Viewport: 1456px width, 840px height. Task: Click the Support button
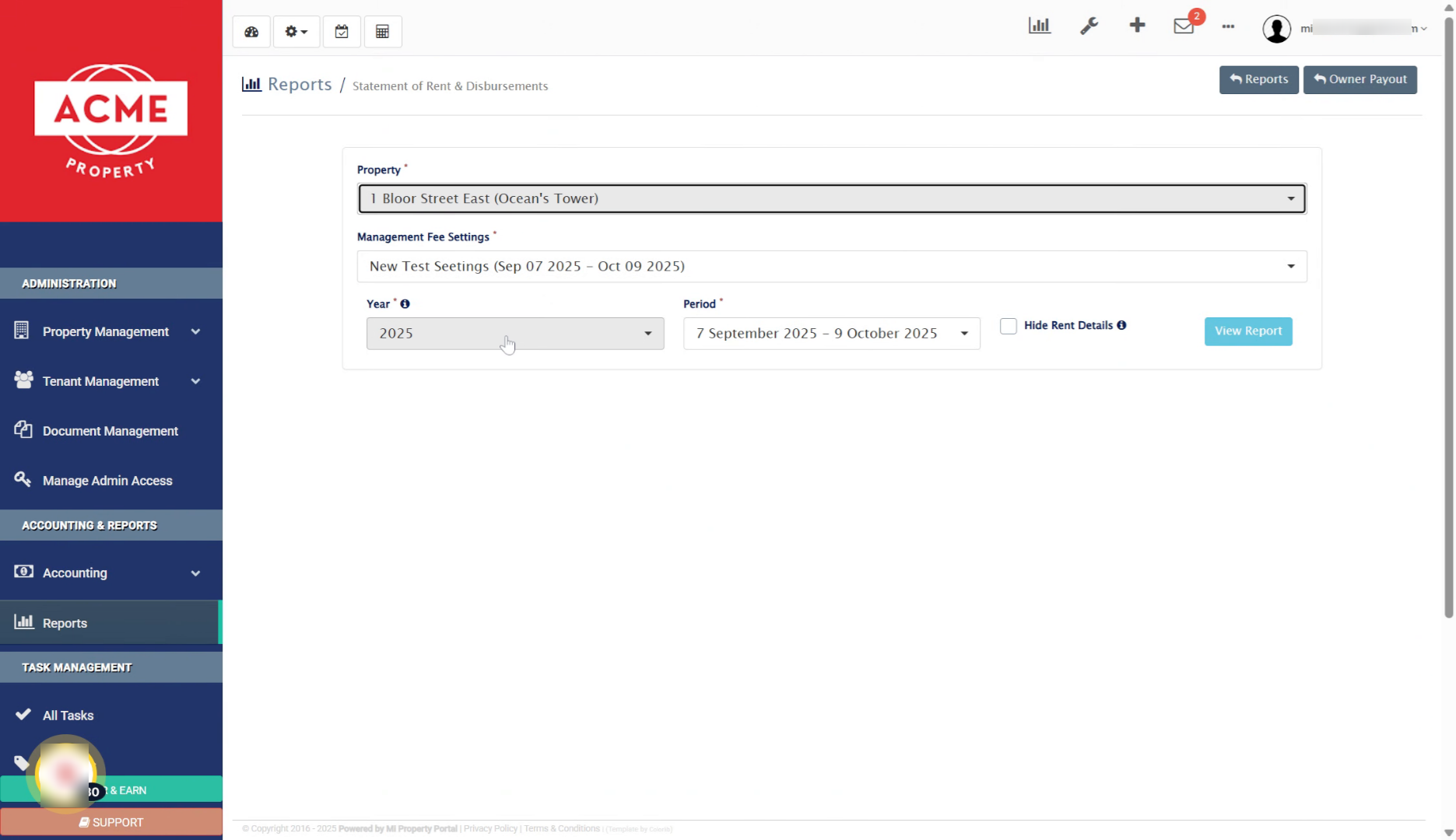[111, 823]
